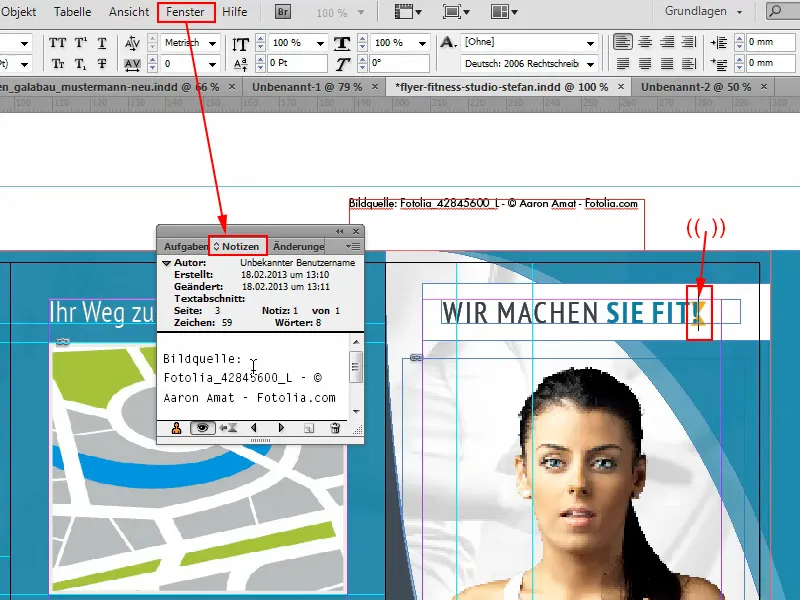Open the Fenster menu
The width and height of the screenshot is (800, 600).
click(185, 12)
